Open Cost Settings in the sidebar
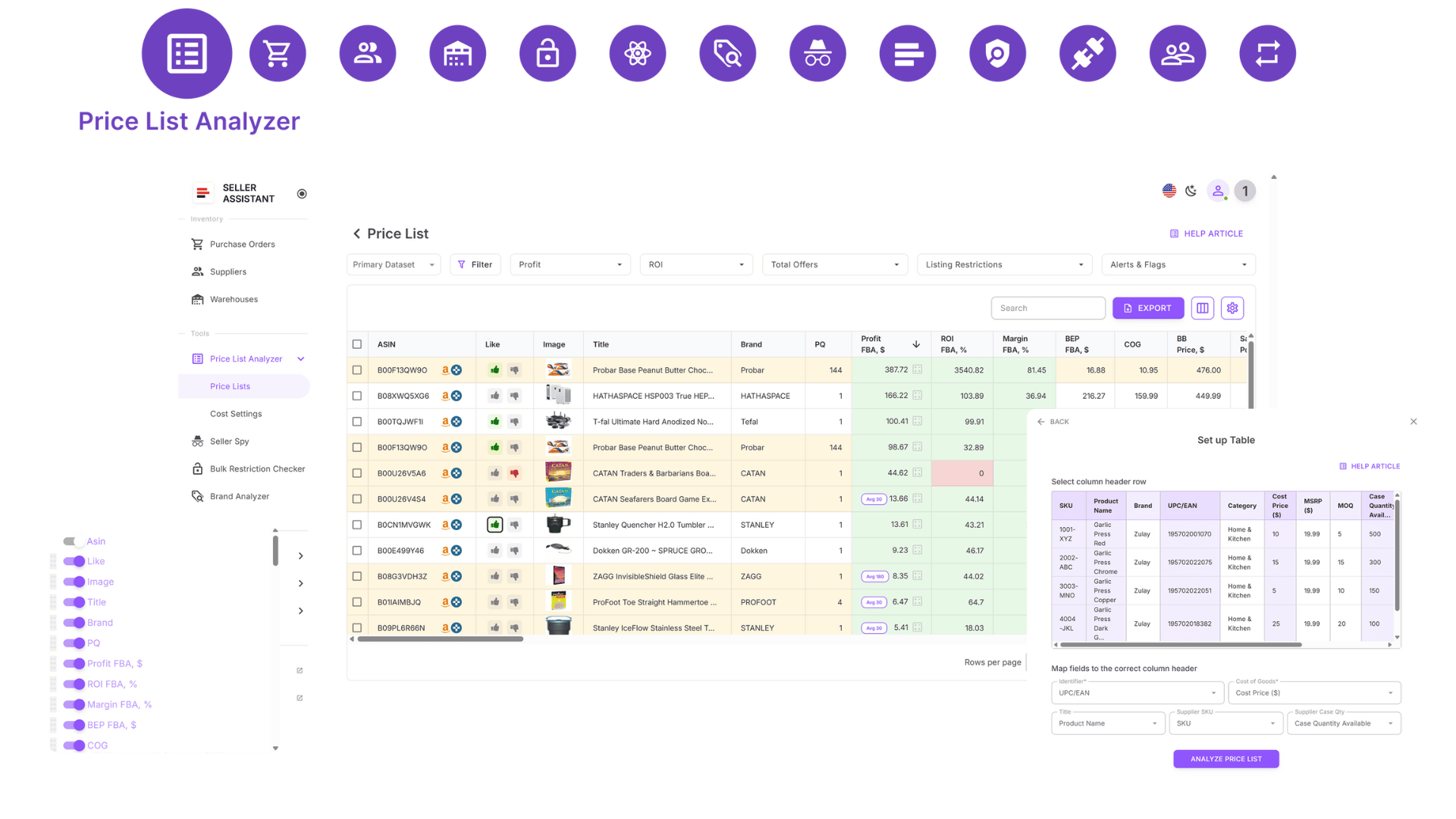 pyautogui.click(x=236, y=413)
